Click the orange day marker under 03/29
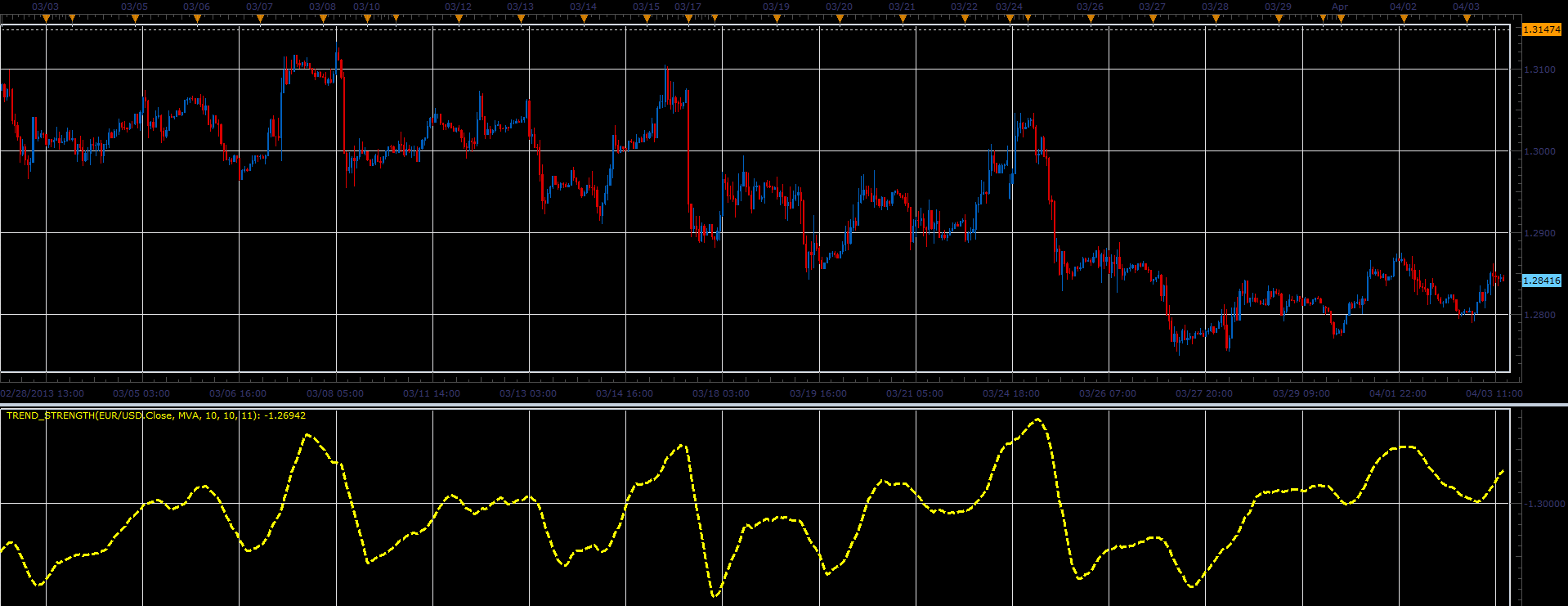This screenshot has height=606, width=1568. pyautogui.click(x=1278, y=18)
